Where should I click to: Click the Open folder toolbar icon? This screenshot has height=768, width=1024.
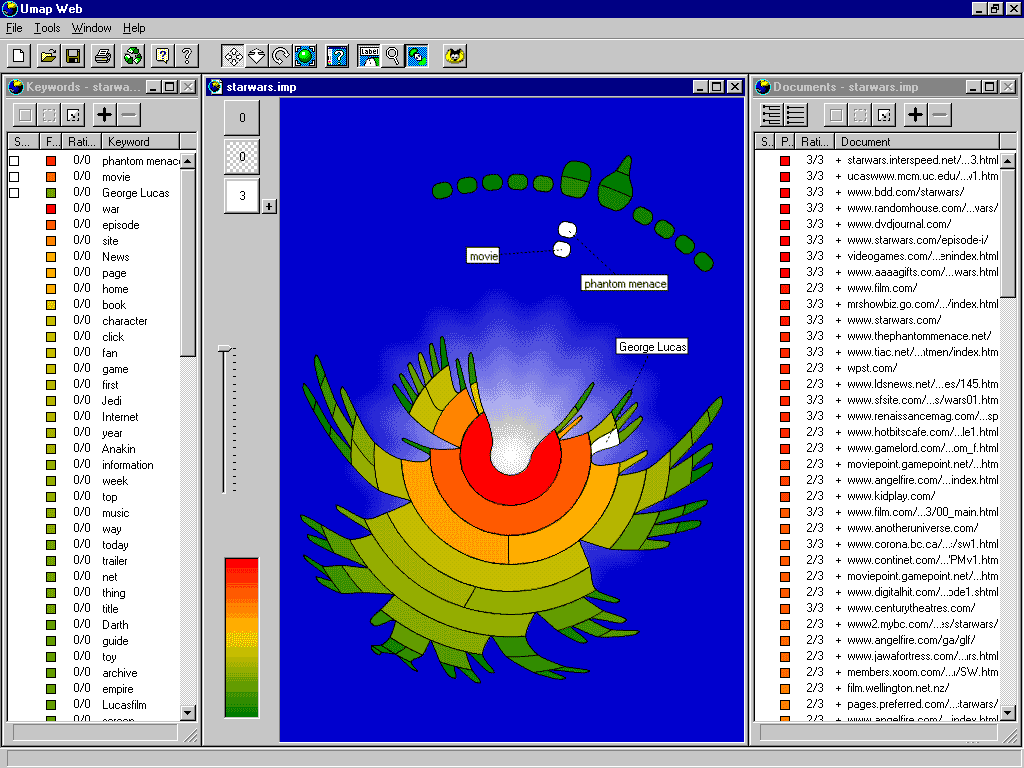click(x=46, y=56)
